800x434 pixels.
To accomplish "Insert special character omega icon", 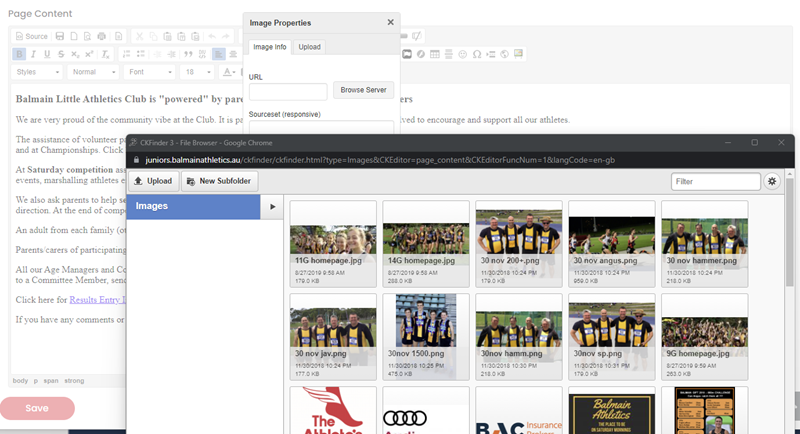I will (x=476, y=54).
